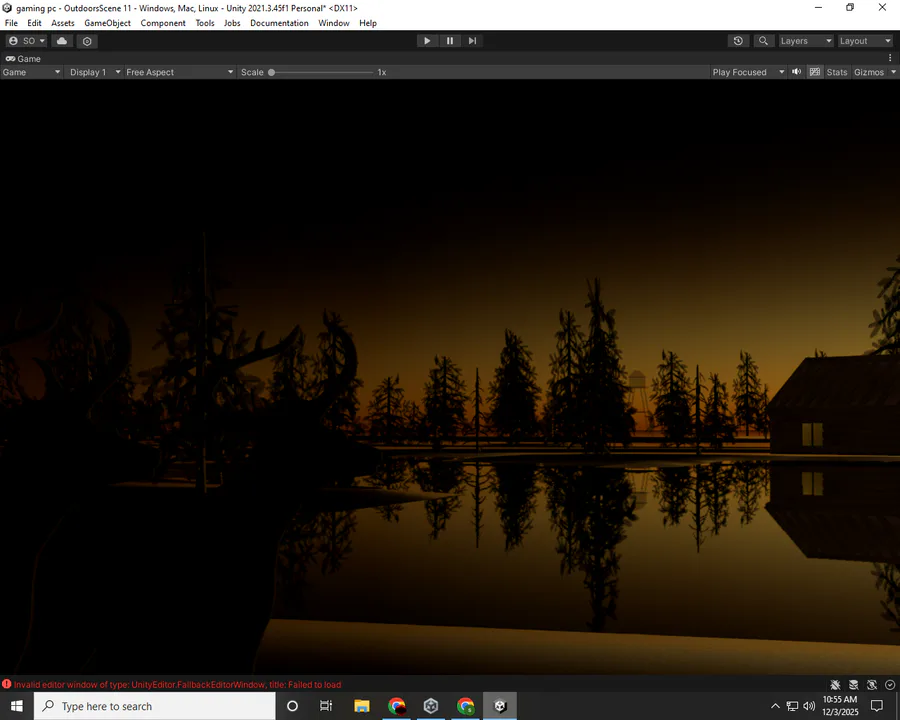
Task: Open the second Chrome icon on taskbar
Action: point(465,706)
